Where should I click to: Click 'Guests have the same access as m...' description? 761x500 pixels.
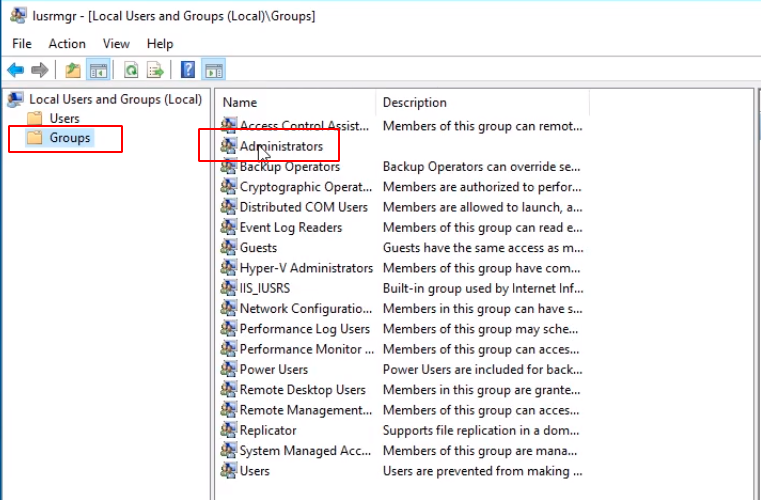[x=483, y=248]
